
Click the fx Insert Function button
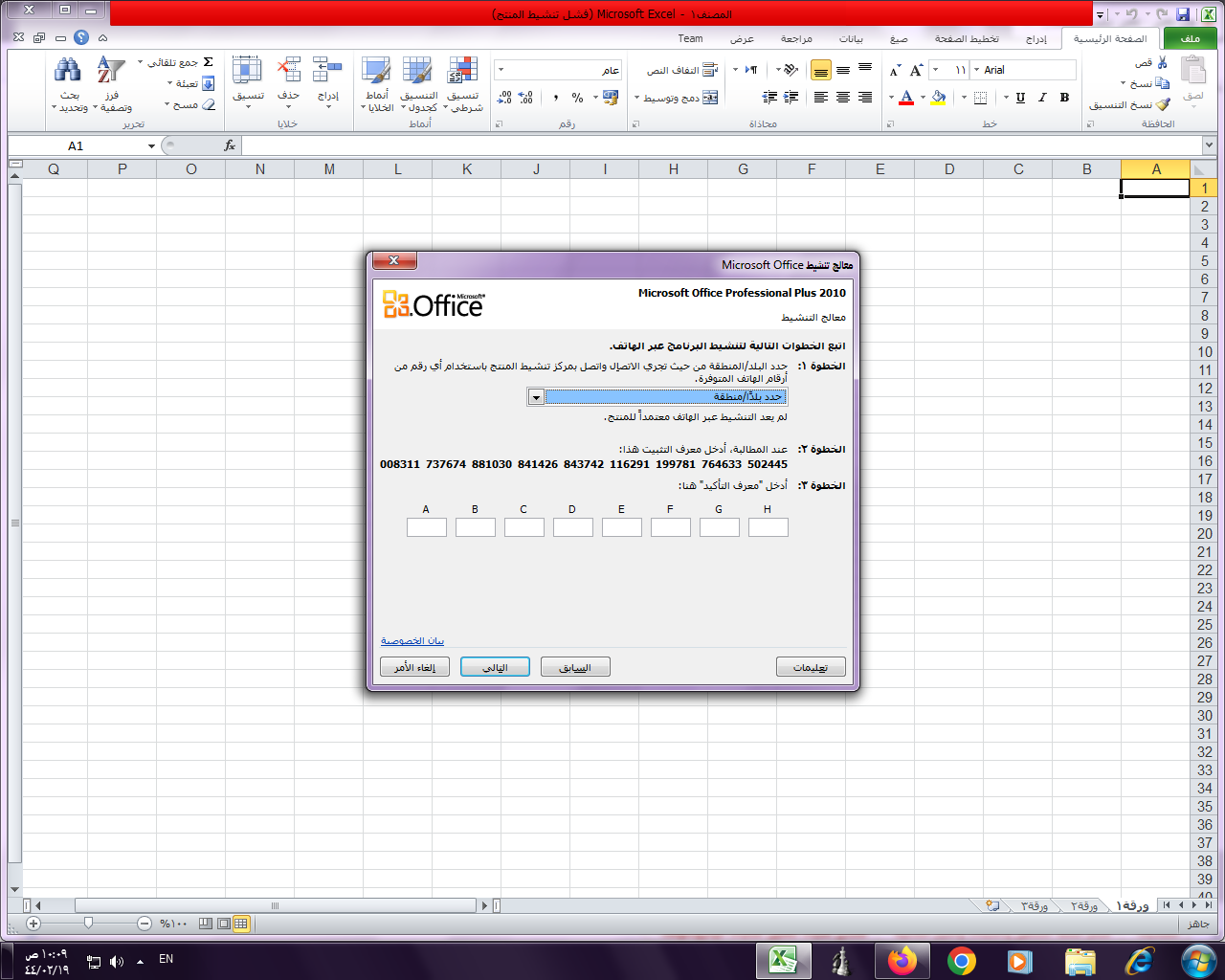pyautogui.click(x=230, y=145)
